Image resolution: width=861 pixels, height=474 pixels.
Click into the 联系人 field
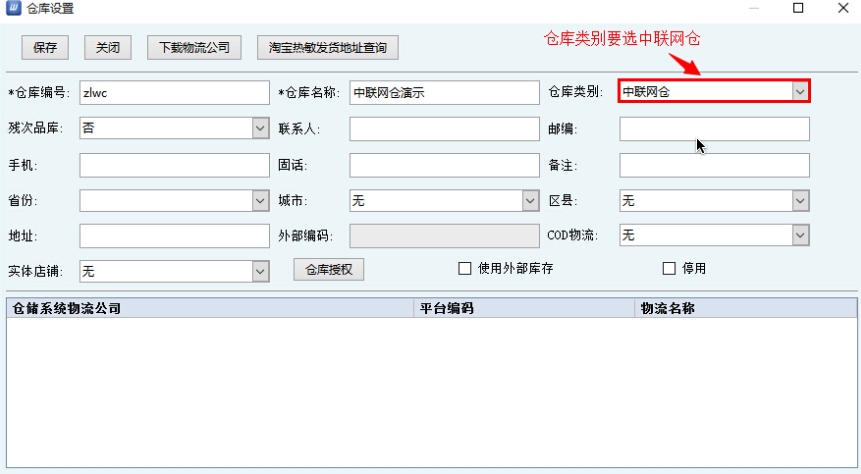point(444,129)
